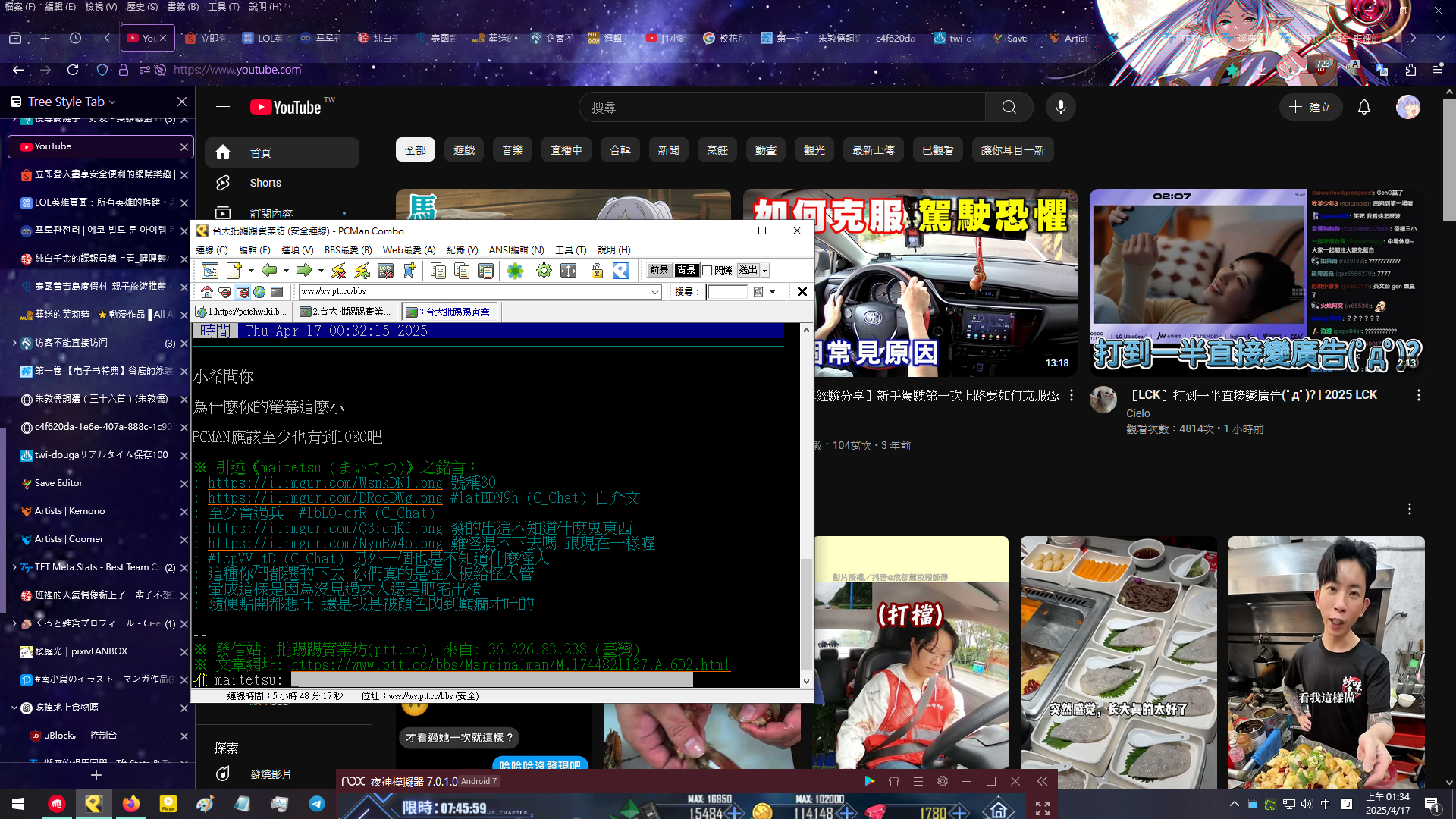Open Firefox from the Windows taskbar
Screen dimensions: 1456x819
click(x=131, y=804)
